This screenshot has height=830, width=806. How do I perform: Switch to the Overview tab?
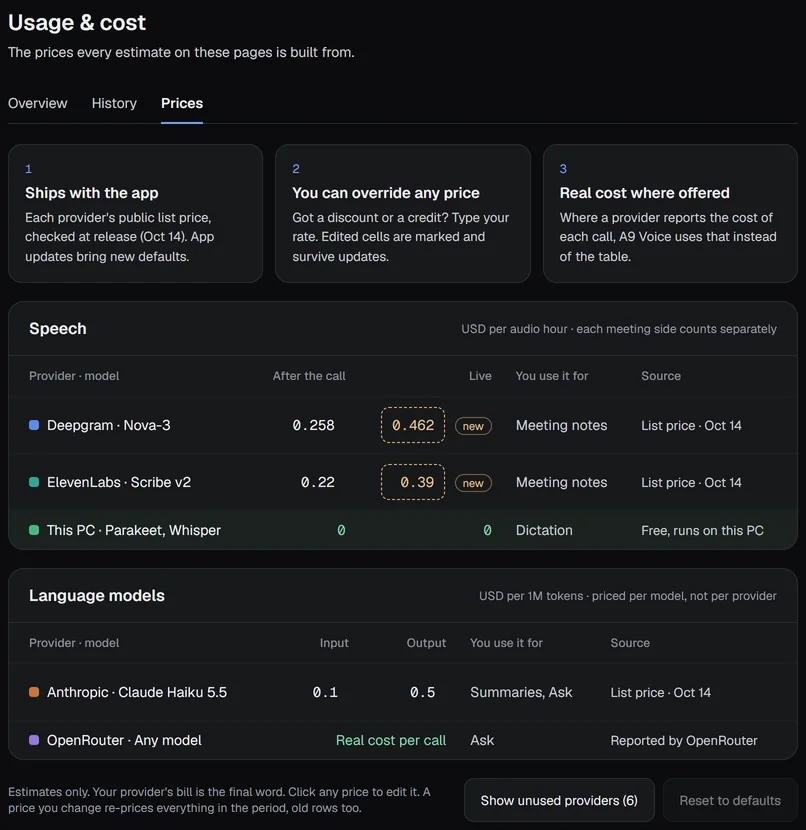click(38, 103)
